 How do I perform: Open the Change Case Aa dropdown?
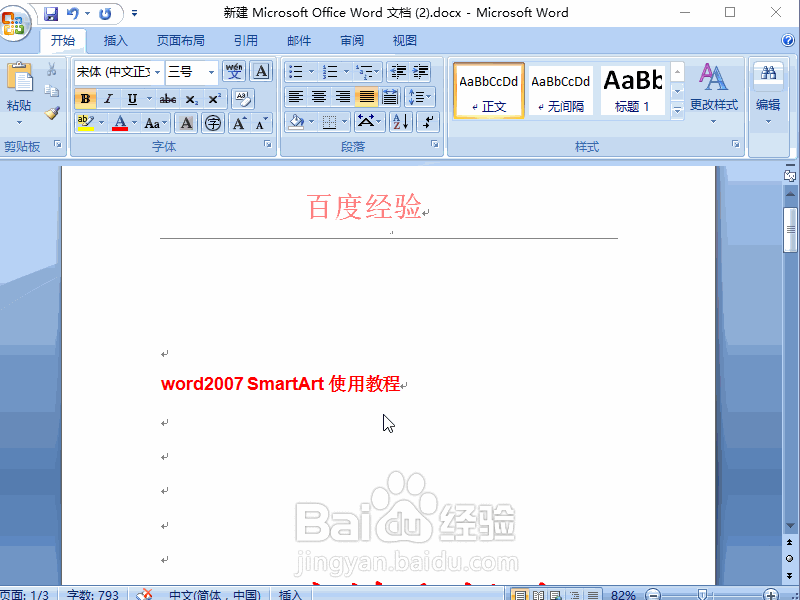[155, 123]
